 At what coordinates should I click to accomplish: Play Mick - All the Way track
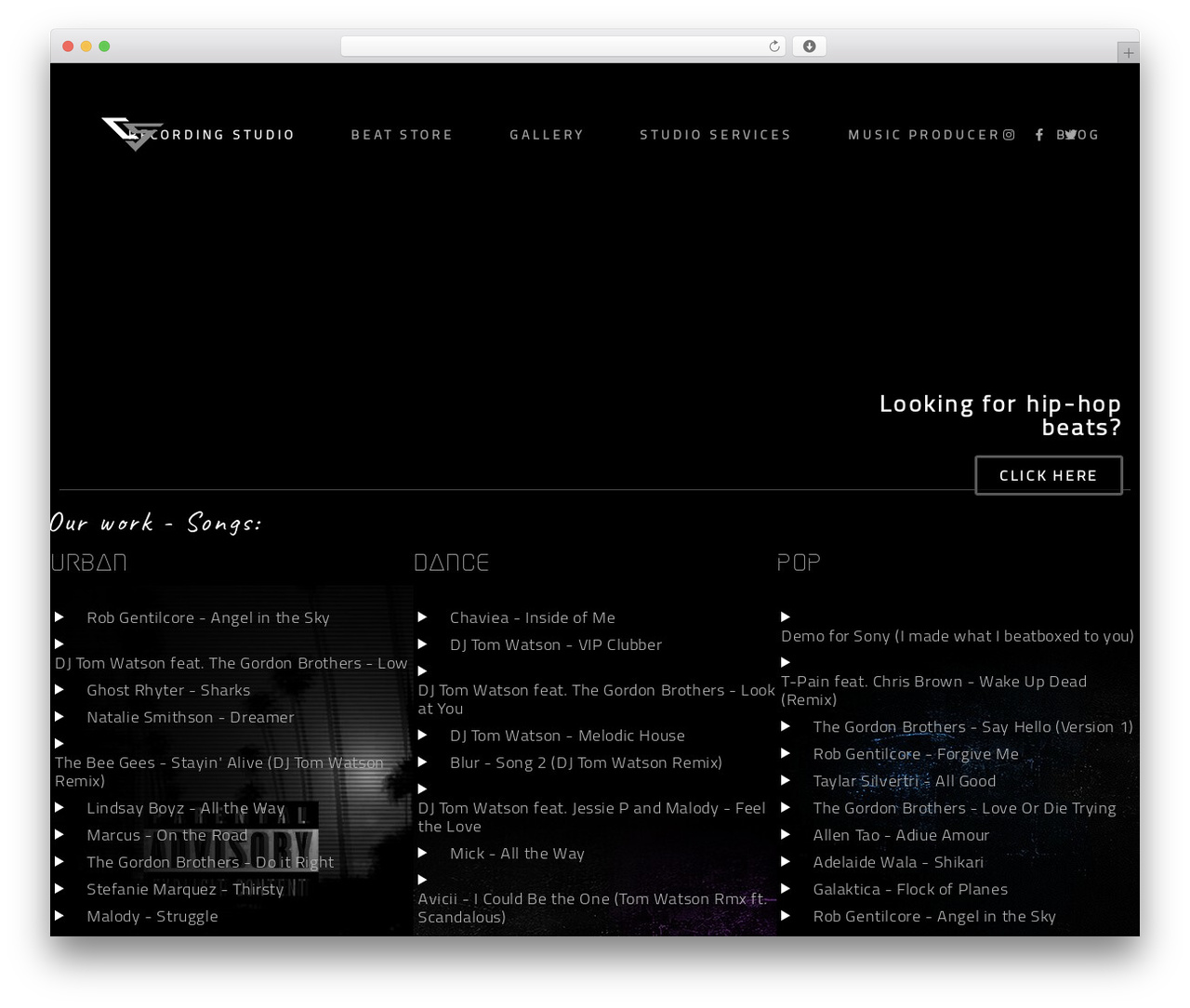pos(422,853)
